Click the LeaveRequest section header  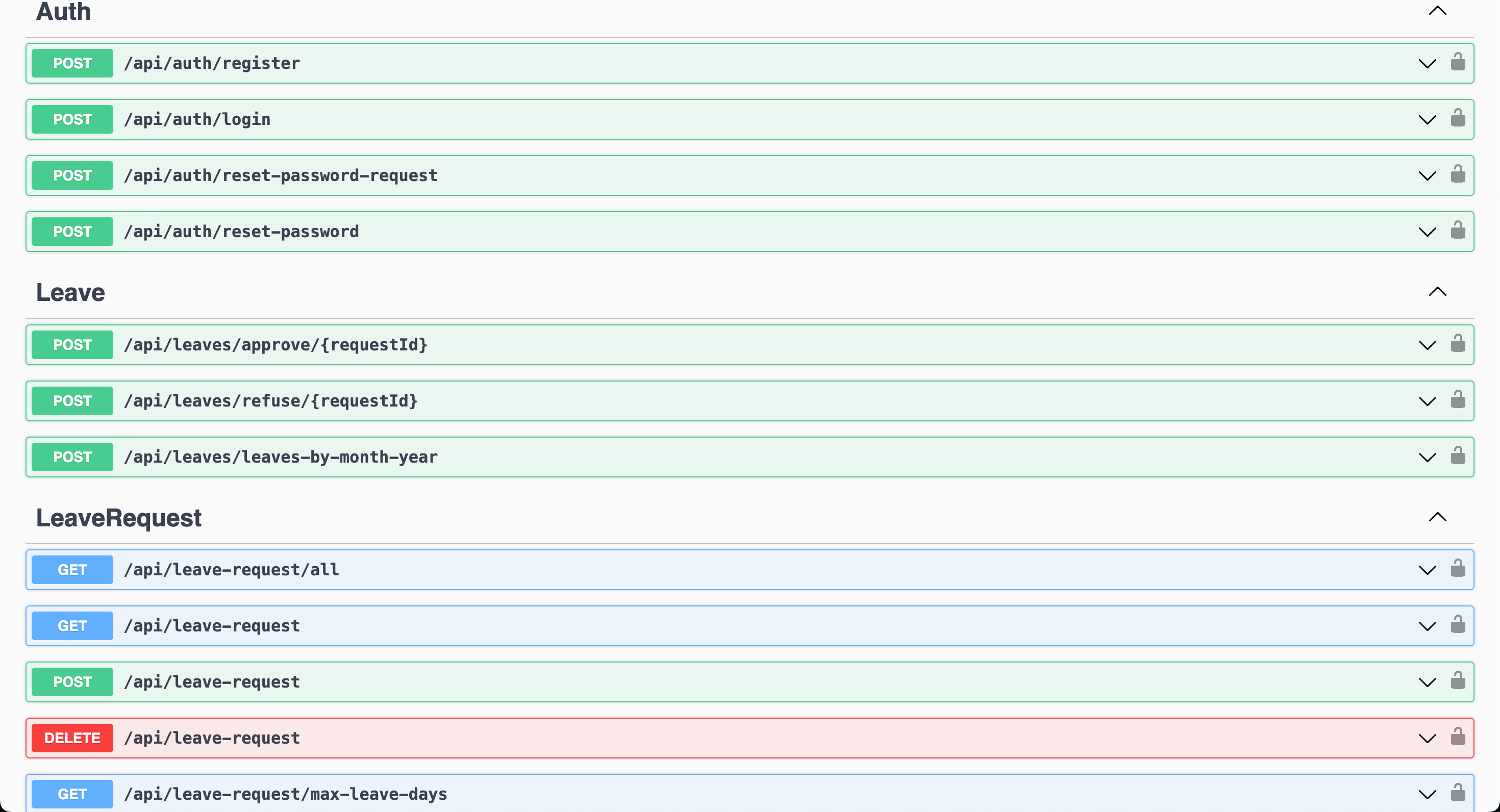coord(119,518)
